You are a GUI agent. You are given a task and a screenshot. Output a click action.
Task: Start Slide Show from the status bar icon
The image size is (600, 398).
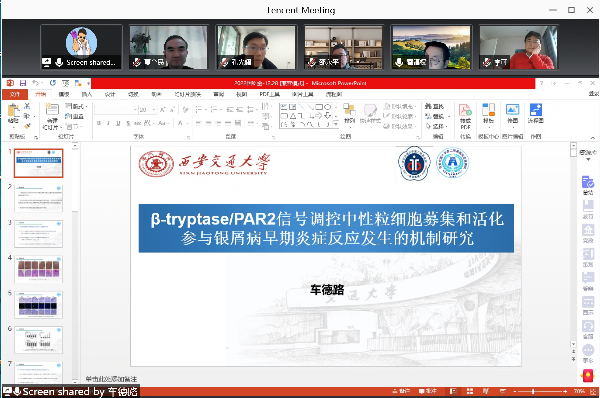point(503,391)
